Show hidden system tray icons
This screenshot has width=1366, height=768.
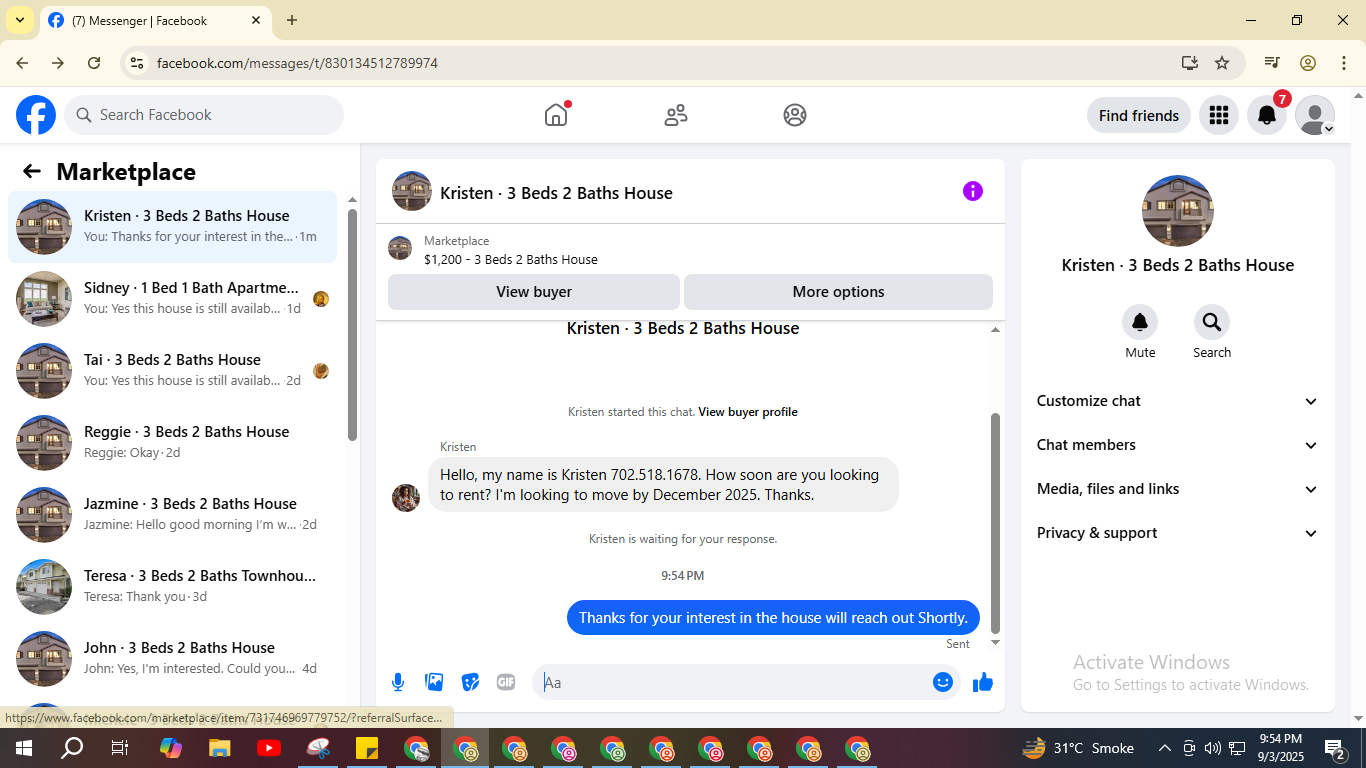coord(1164,748)
